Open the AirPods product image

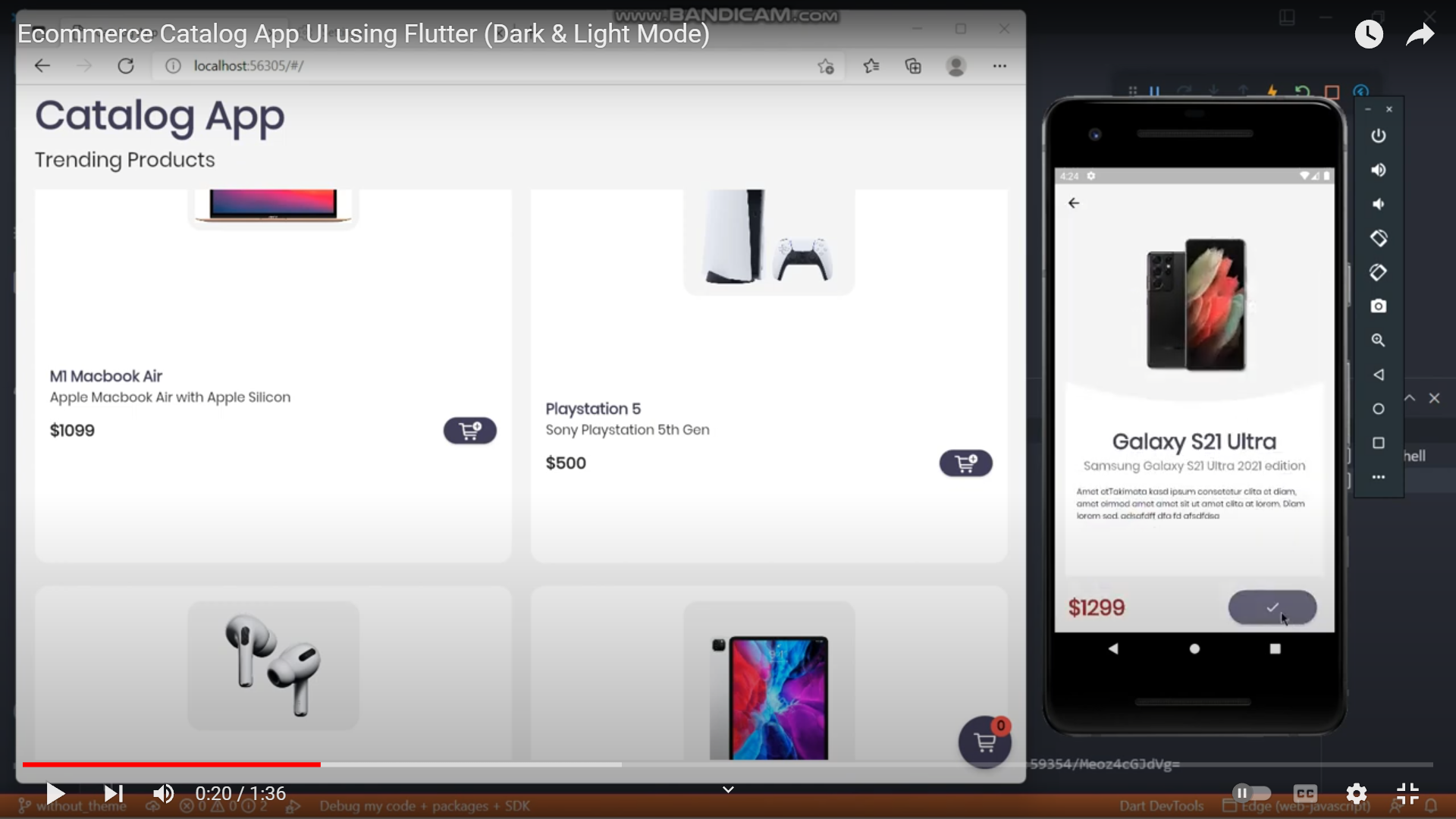click(273, 666)
